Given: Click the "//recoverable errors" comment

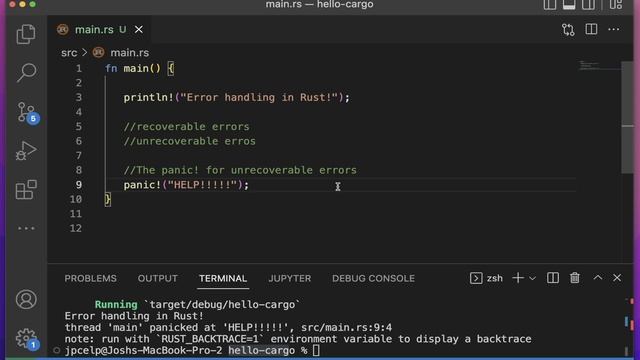Looking at the screenshot, I should pyautogui.click(x=187, y=127).
